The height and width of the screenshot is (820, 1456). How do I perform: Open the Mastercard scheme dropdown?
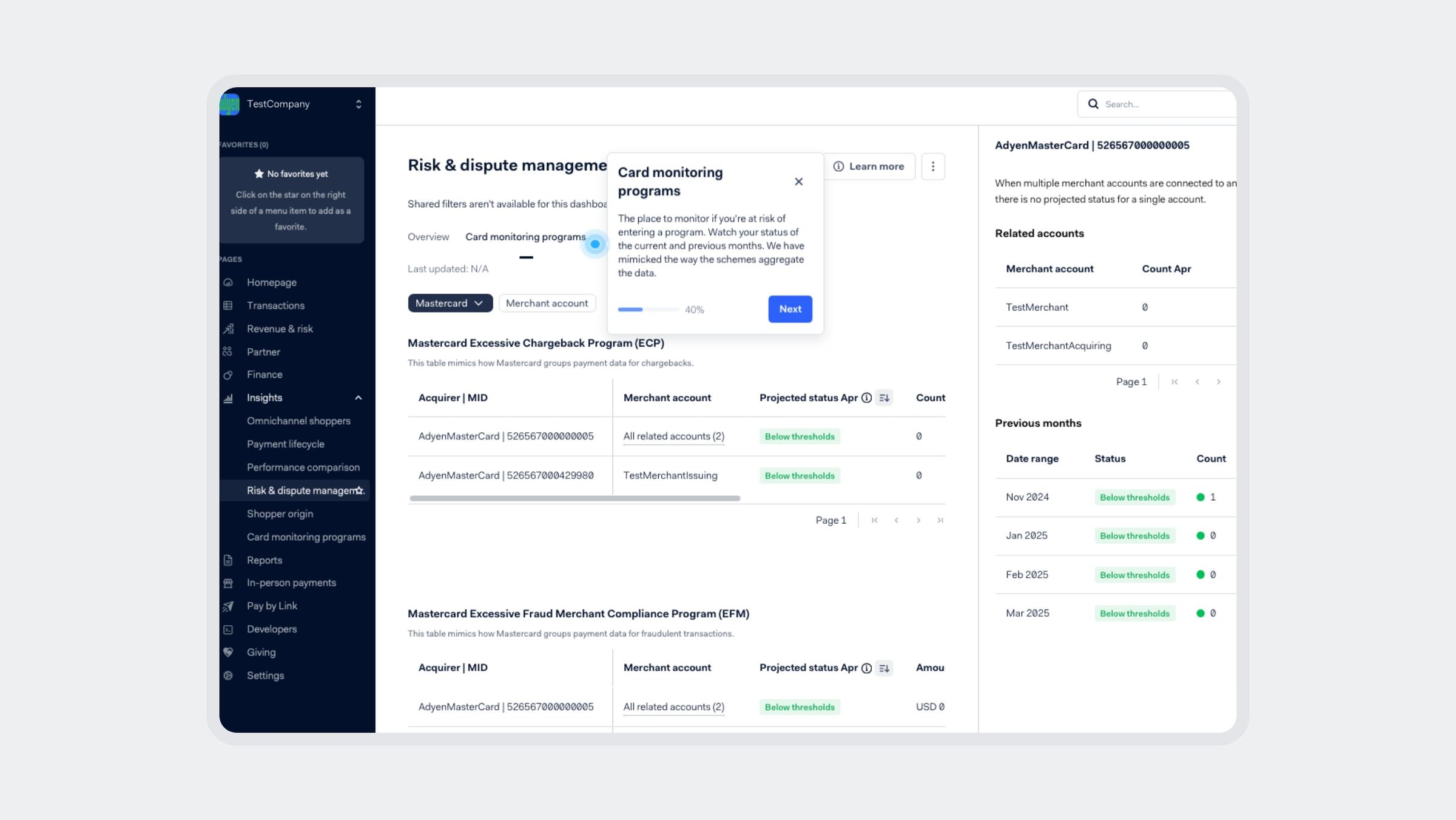450,303
